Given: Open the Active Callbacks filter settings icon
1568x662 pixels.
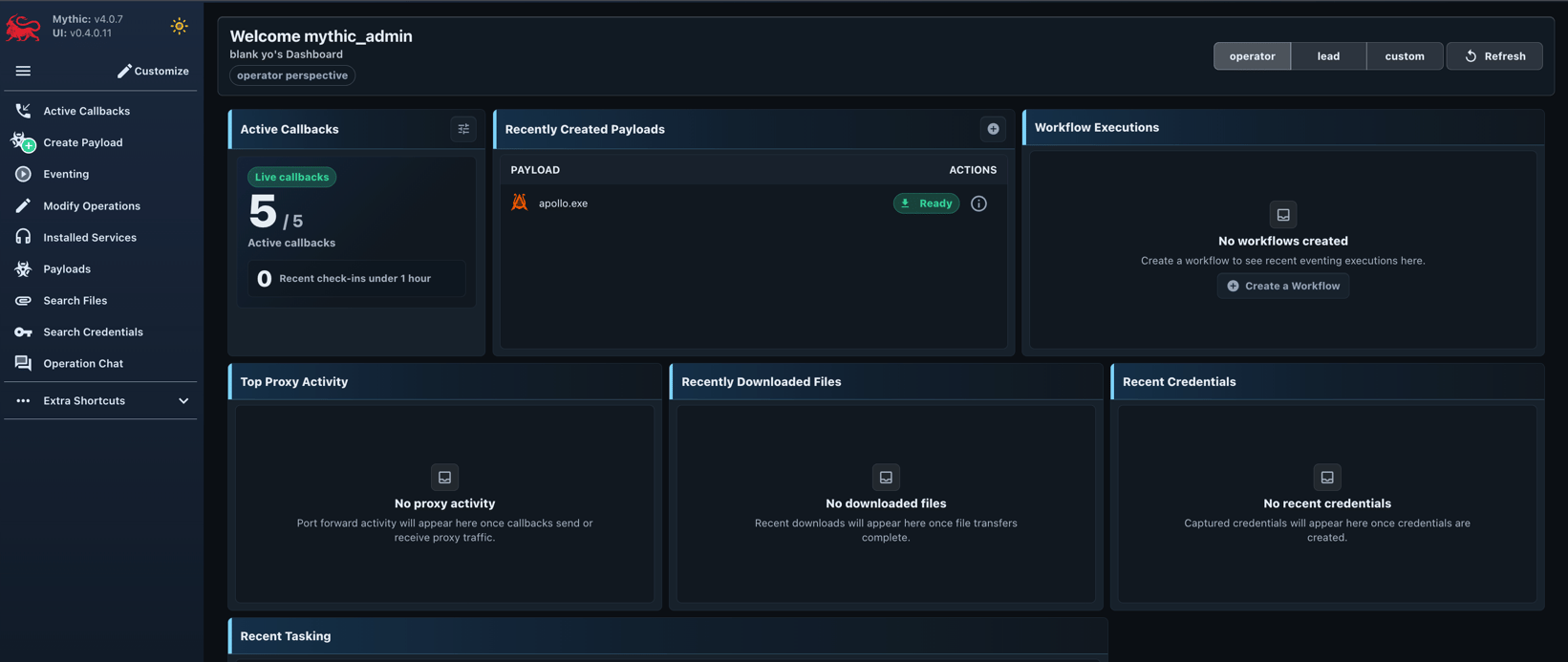Looking at the screenshot, I should tap(463, 129).
